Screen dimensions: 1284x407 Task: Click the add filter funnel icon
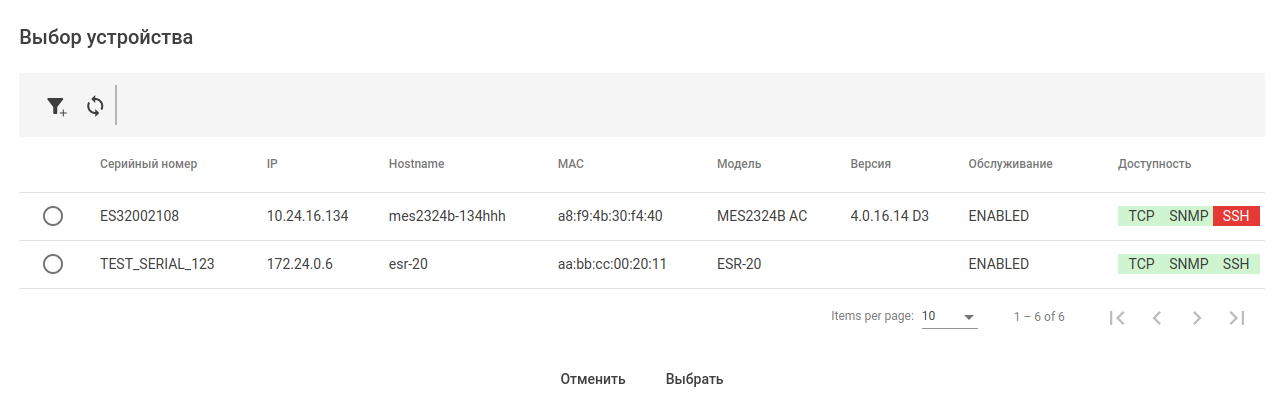56,106
